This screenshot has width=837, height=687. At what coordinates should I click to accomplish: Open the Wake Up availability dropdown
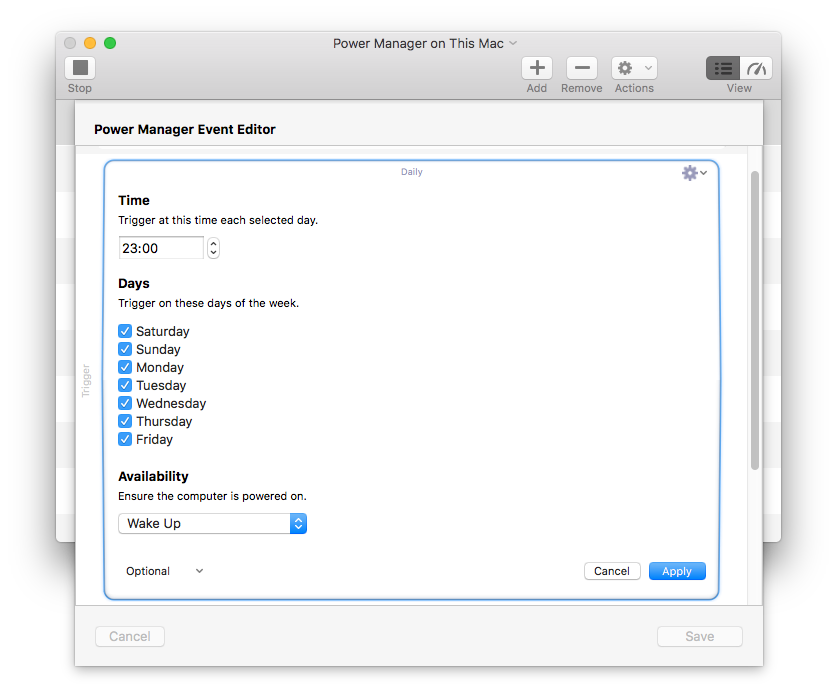(212, 524)
